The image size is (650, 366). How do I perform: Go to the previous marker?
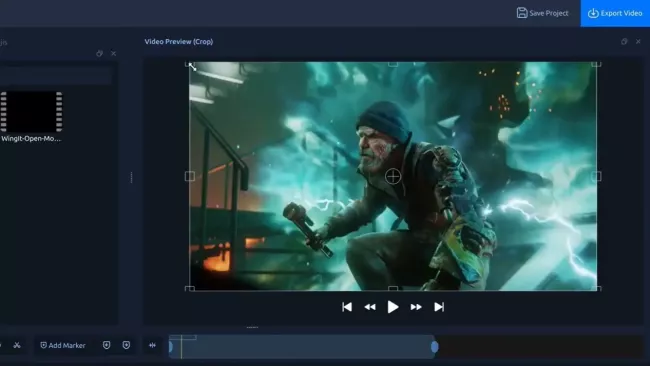(107, 345)
